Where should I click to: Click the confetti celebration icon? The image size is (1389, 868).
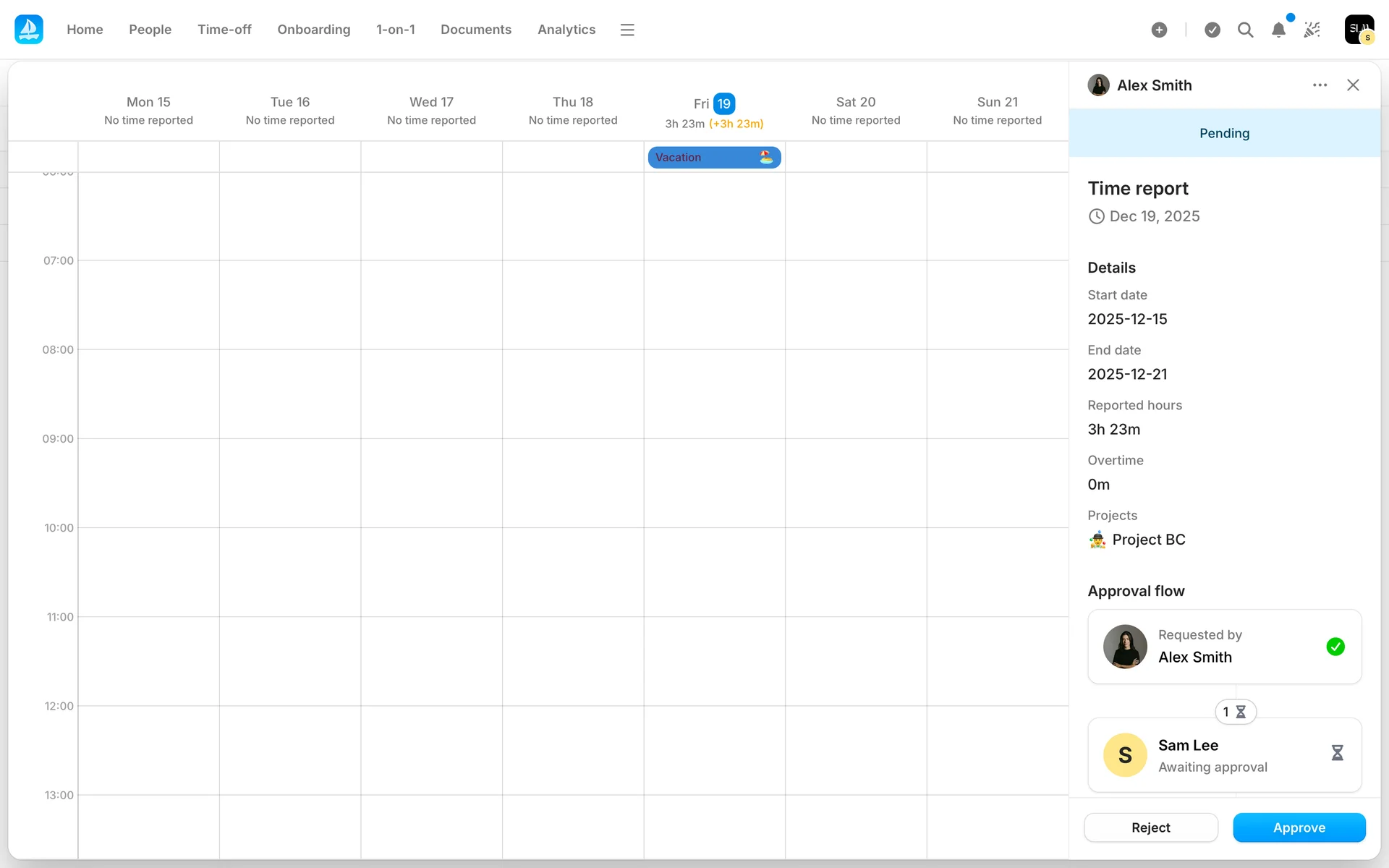1312,30
